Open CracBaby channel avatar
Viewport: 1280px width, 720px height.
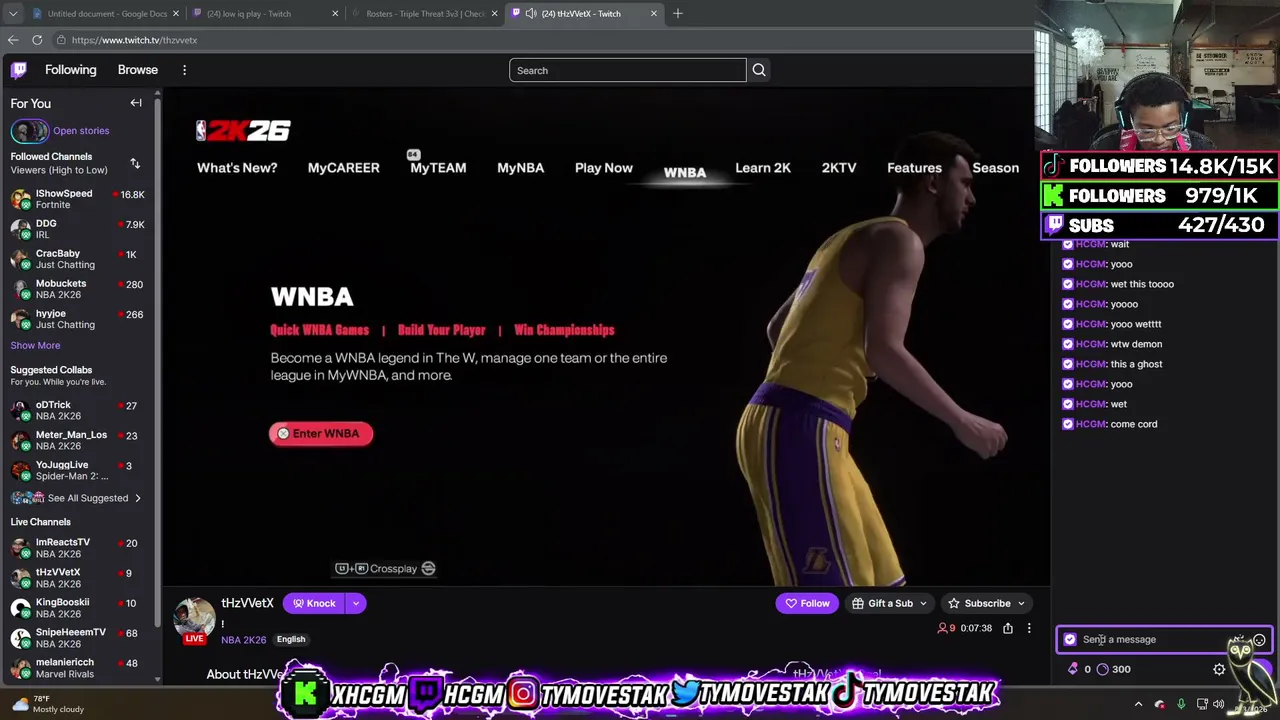[x=21, y=259]
